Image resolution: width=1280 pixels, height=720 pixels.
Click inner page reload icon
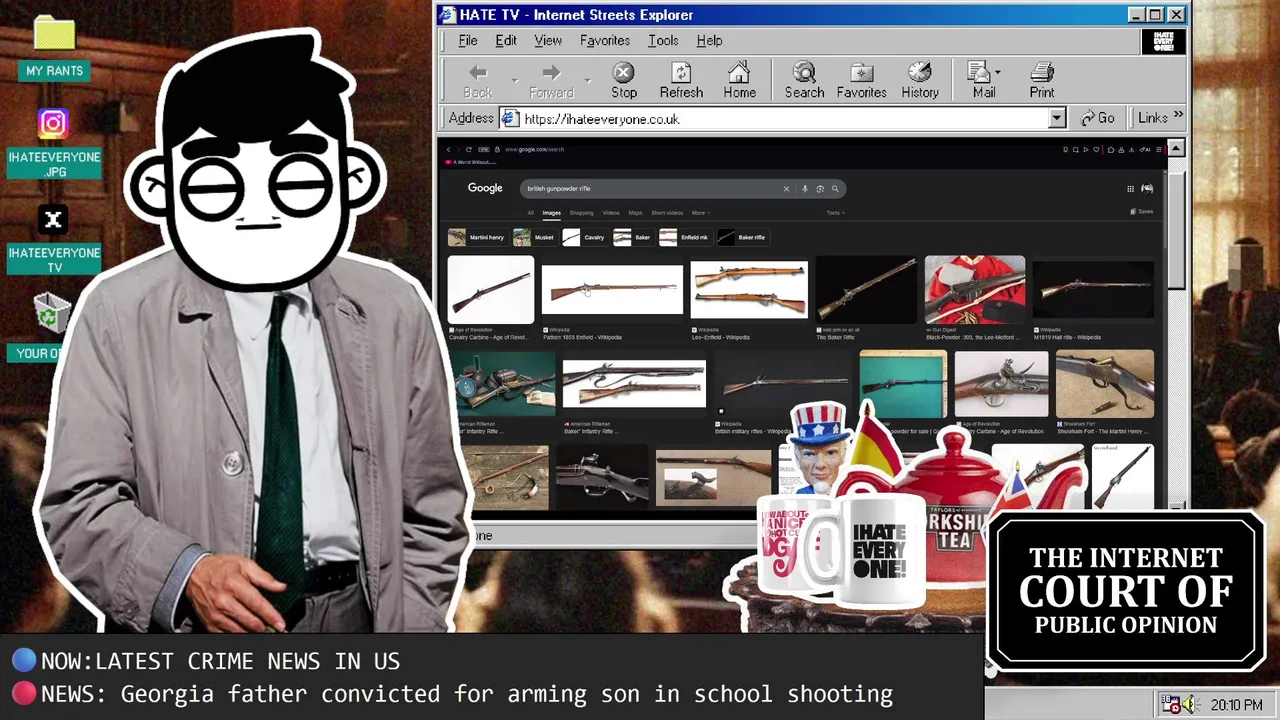[x=468, y=149]
